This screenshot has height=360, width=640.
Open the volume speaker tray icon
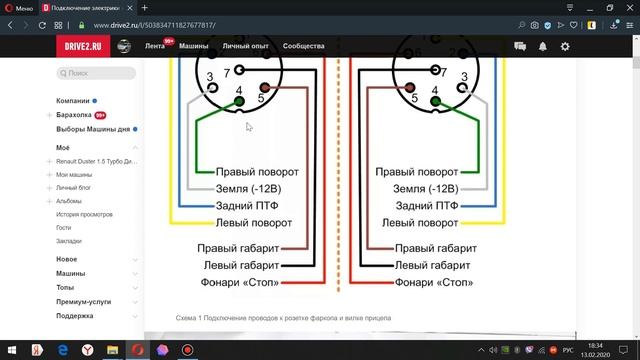pos(493,350)
